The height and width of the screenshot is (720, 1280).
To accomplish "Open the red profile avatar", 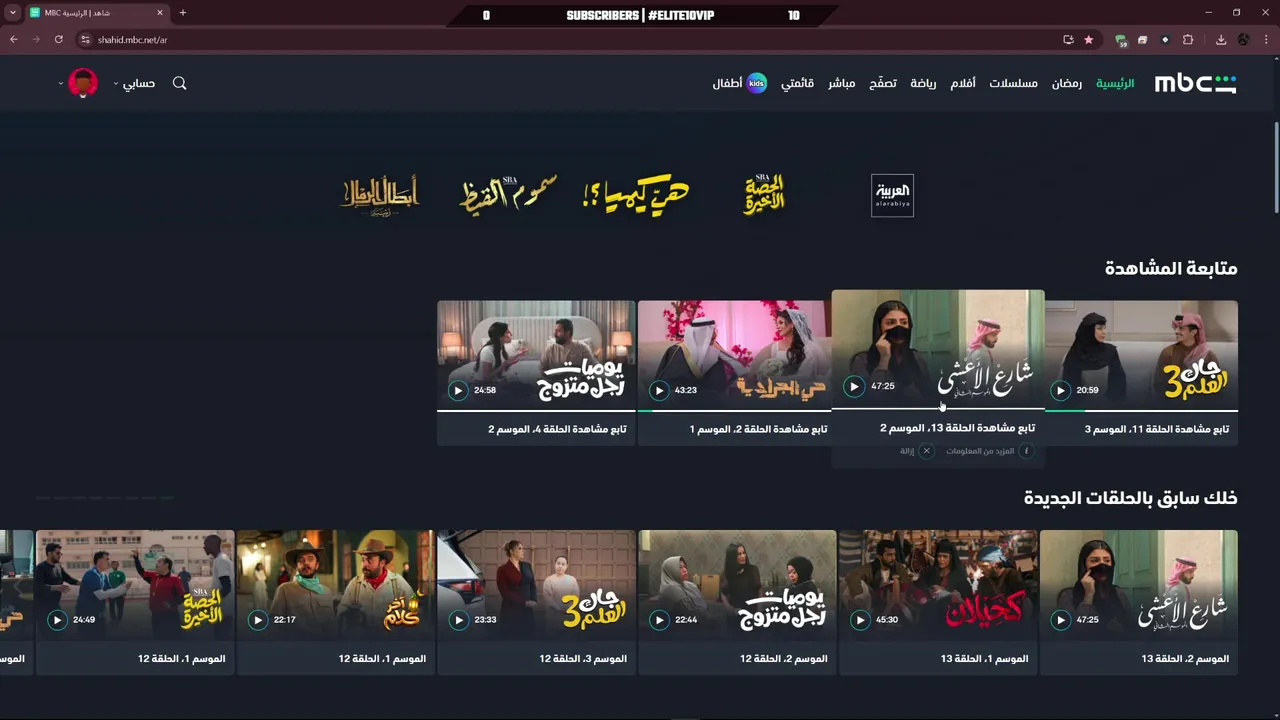I will coord(83,83).
